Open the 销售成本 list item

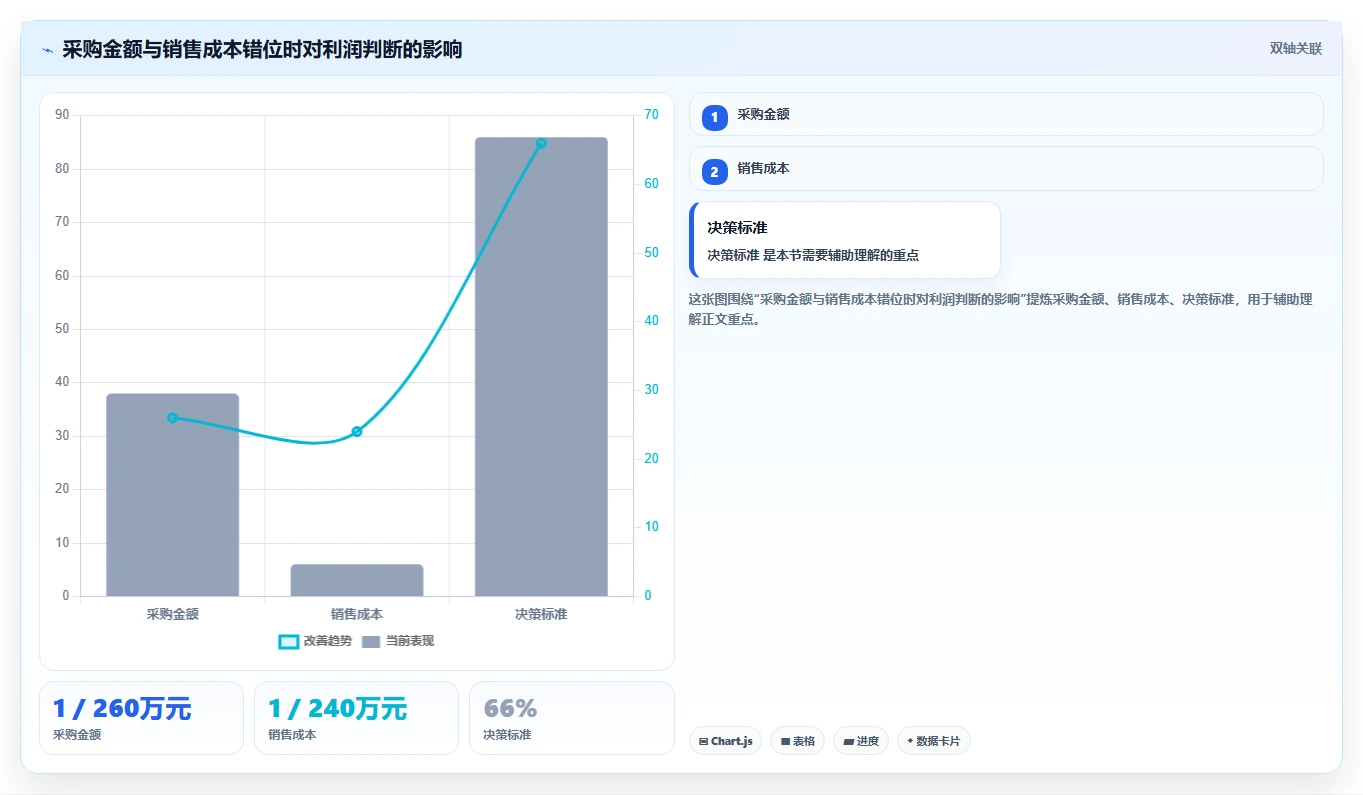(1006, 169)
